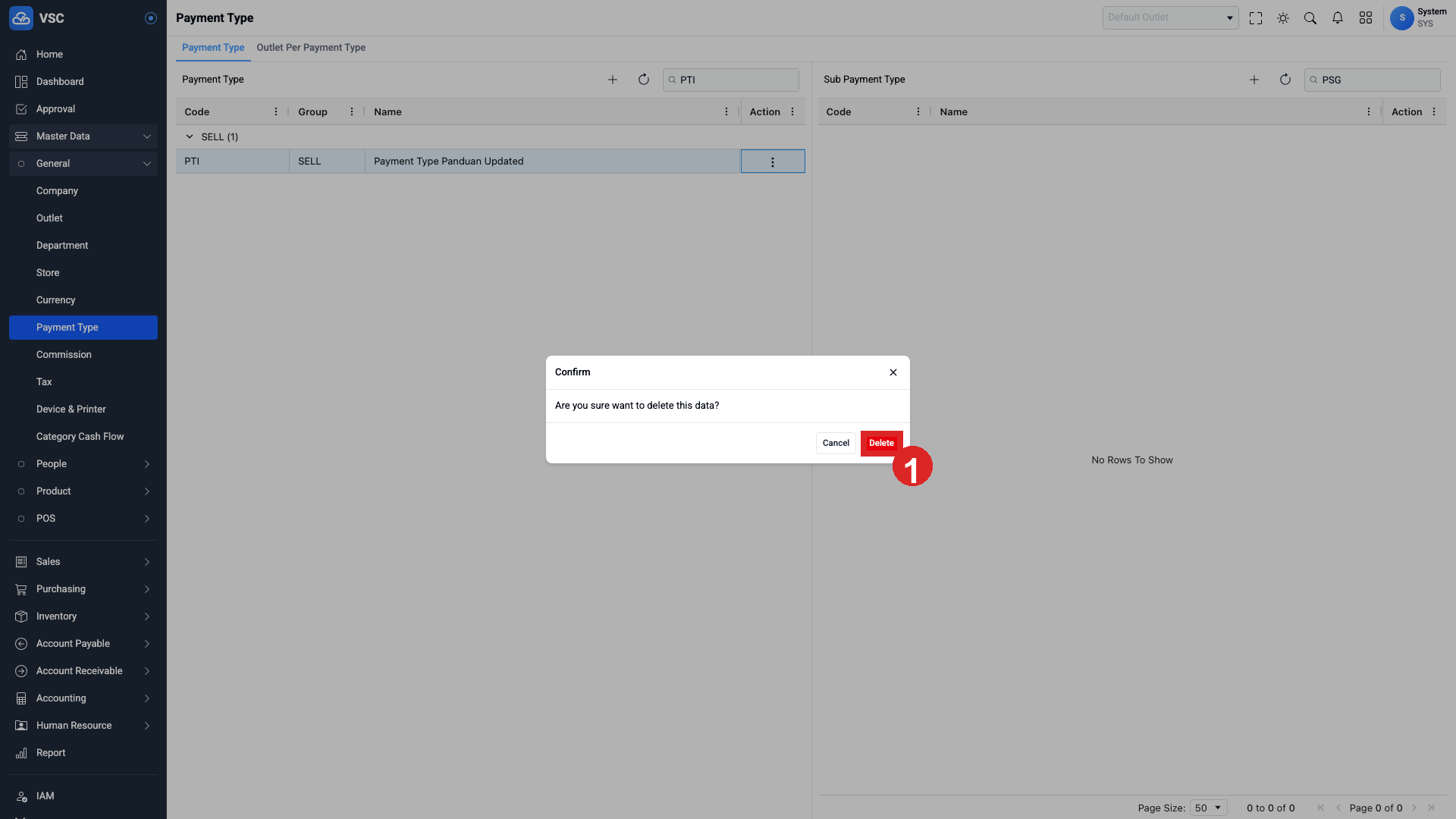1456x819 pixels.
Task: Collapse the General submenu
Action: tap(83, 164)
